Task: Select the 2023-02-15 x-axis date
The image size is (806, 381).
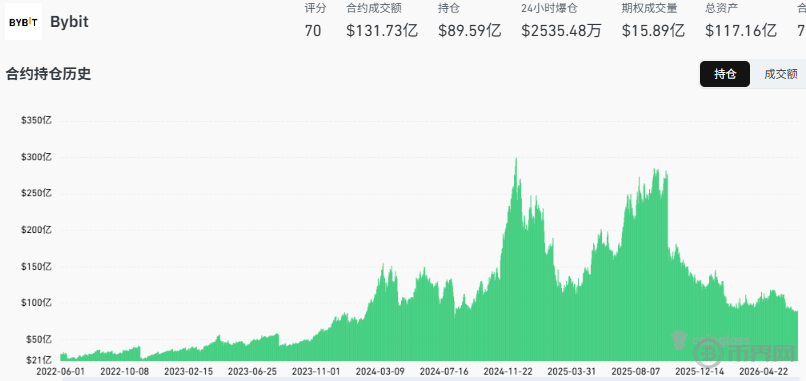Action: [x=188, y=371]
